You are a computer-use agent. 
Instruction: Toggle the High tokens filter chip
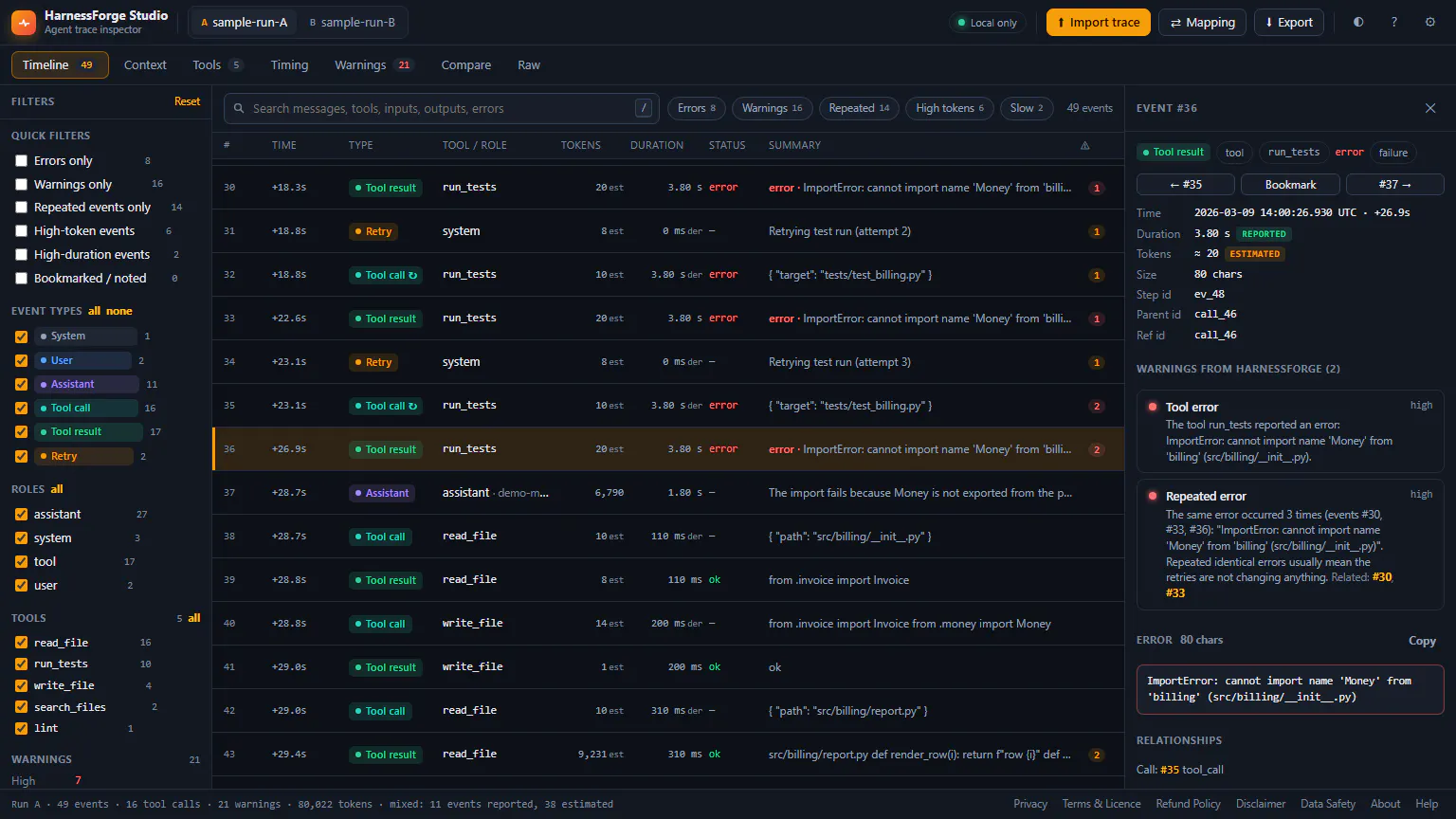click(950, 108)
